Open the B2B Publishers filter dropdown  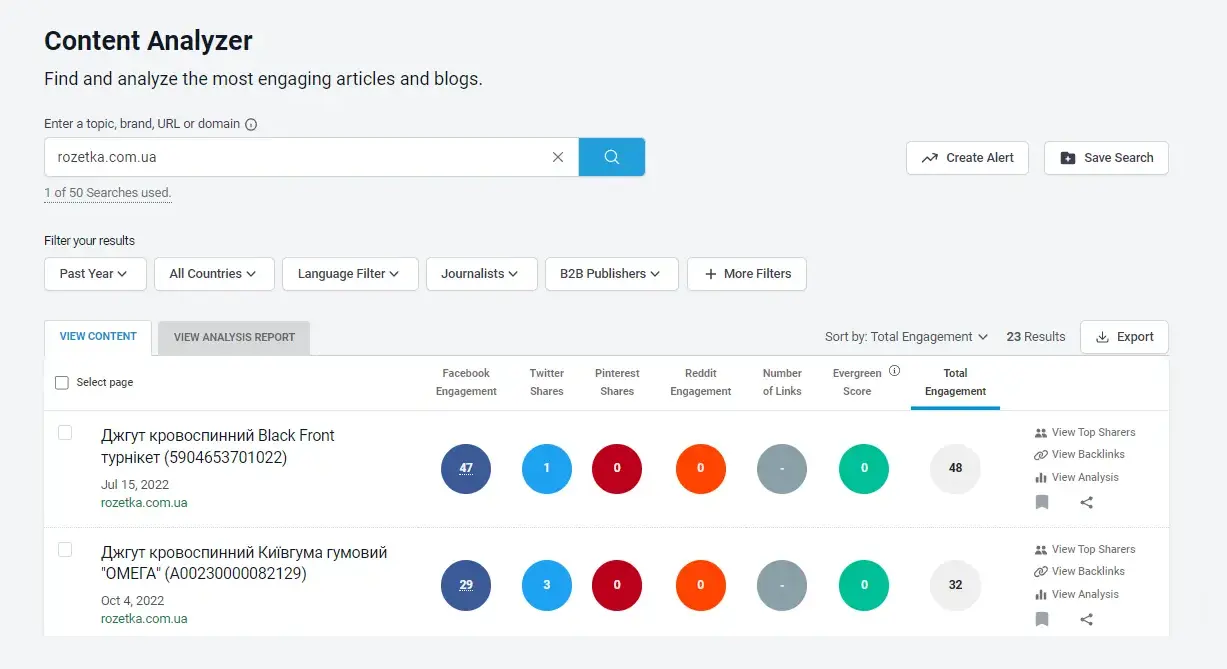612,274
